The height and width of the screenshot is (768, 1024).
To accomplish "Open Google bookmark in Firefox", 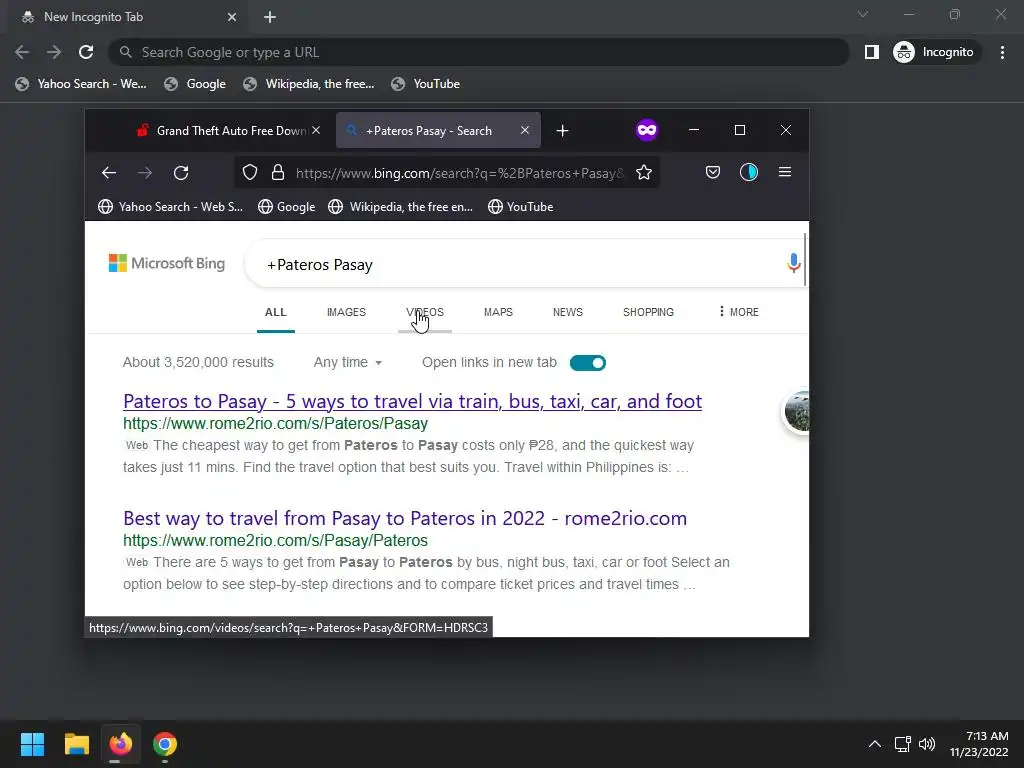I will point(287,207).
